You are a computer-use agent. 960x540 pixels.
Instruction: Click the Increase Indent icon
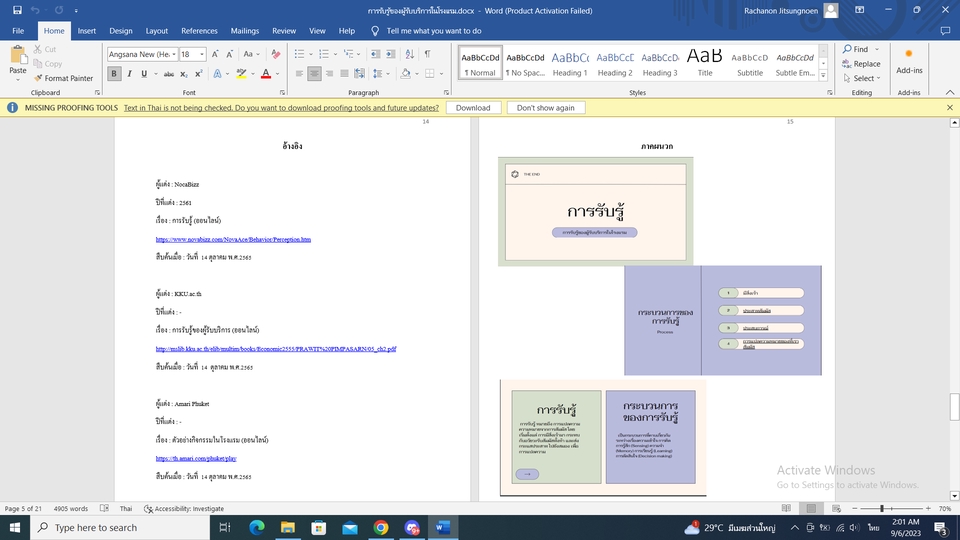pyautogui.click(x=391, y=54)
